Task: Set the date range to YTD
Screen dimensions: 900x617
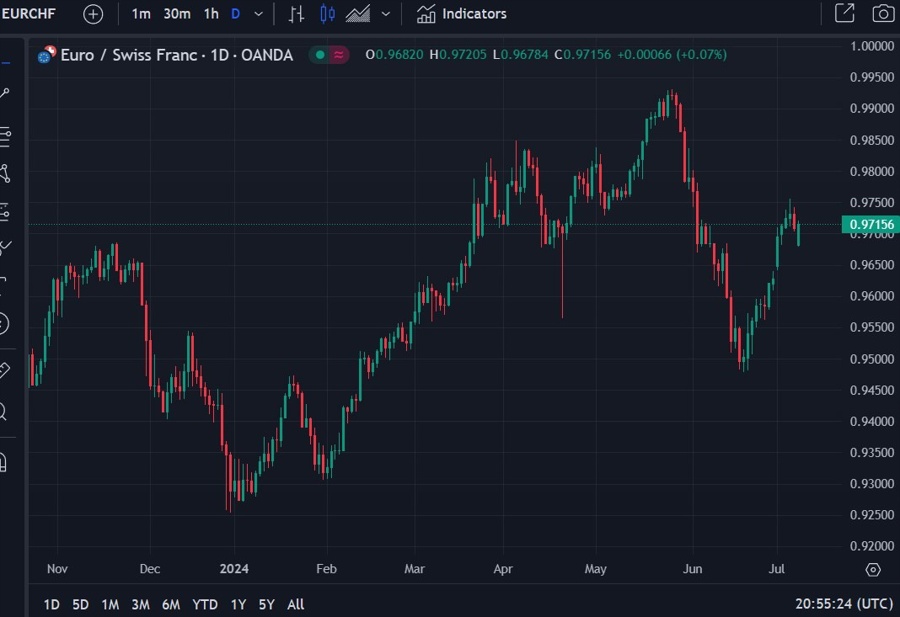Action: (x=205, y=604)
